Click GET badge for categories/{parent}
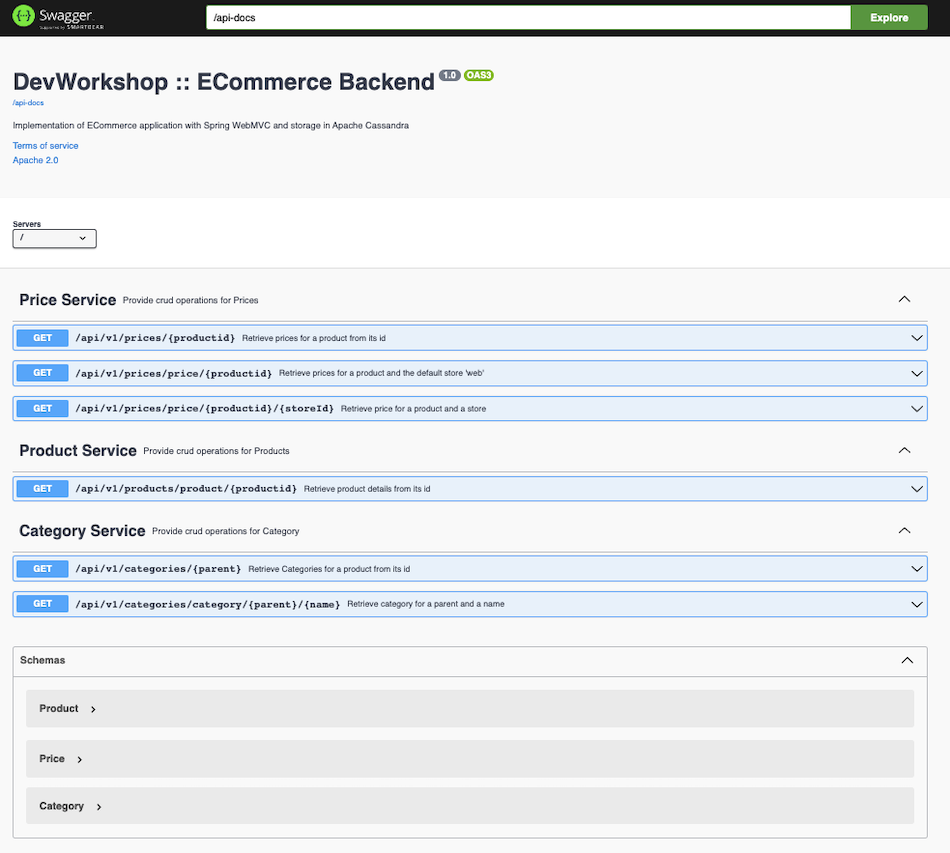The width and height of the screenshot is (950, 853). (42, 569)
